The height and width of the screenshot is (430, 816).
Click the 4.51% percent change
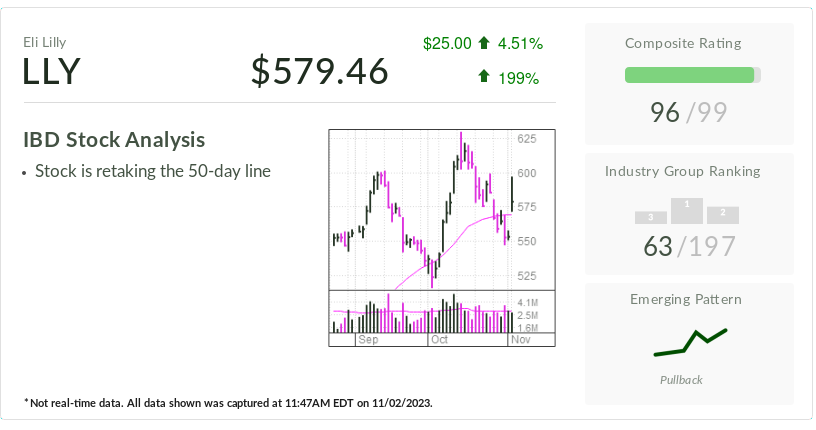[521, 43]
